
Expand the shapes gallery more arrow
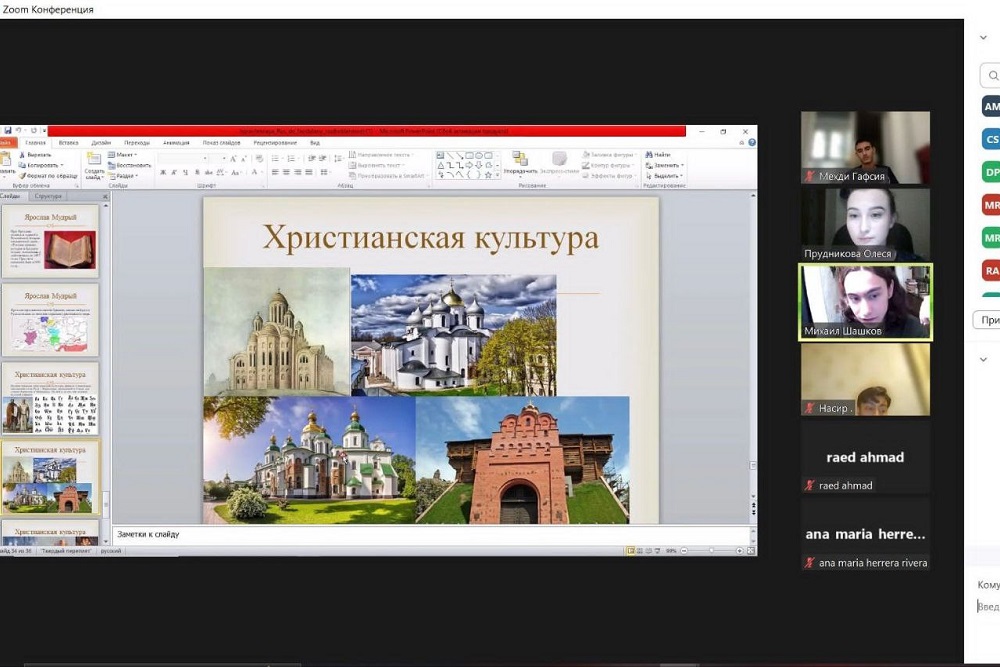(x=497, y=175)
